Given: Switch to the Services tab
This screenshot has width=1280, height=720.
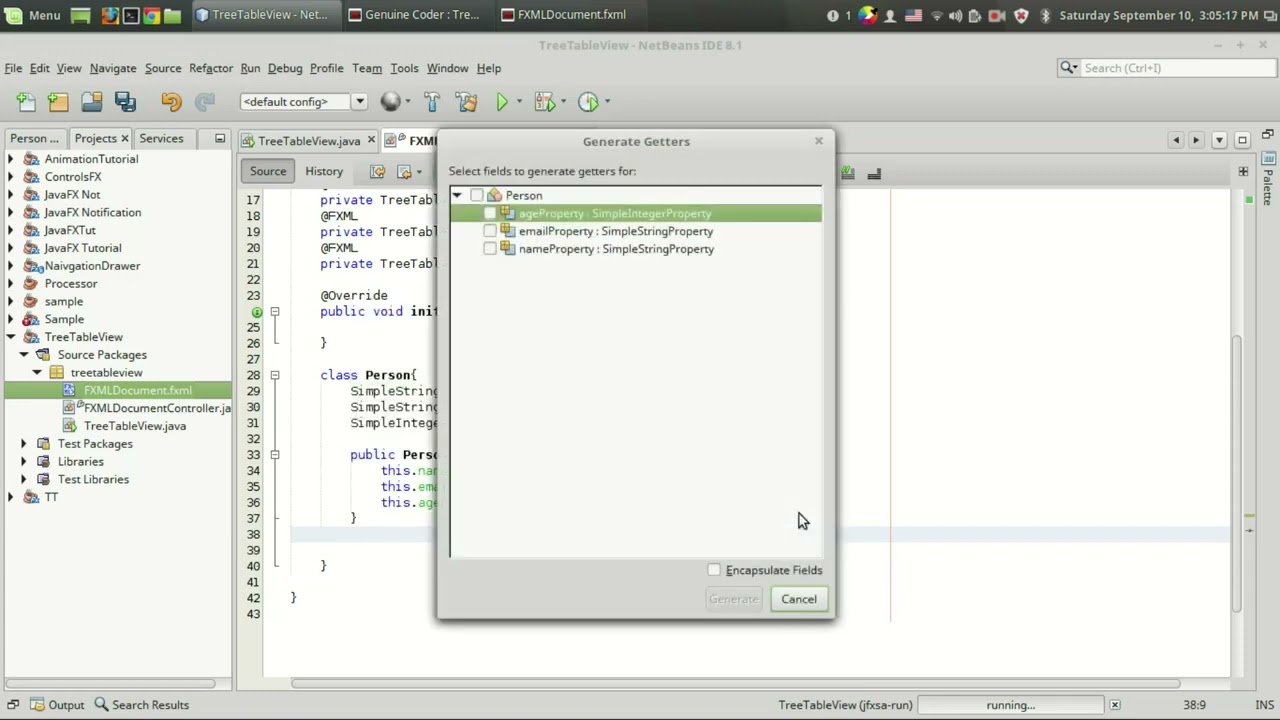Looking at the screenshot, I should 161,138.
